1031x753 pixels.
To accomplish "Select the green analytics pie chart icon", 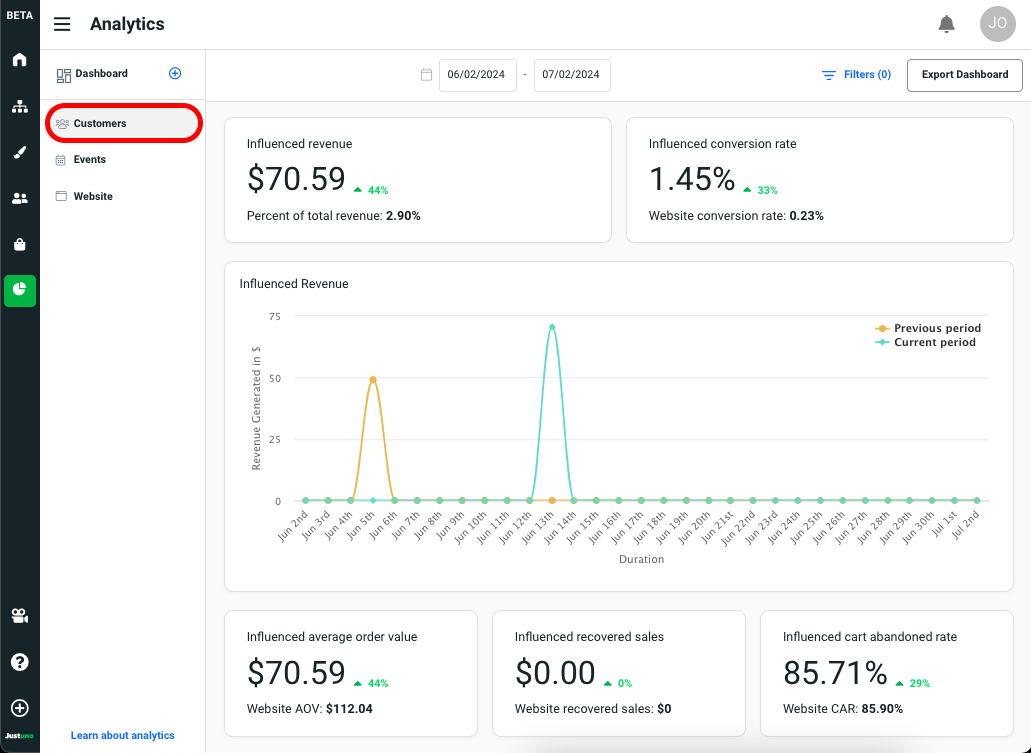I will coord(19,290).
